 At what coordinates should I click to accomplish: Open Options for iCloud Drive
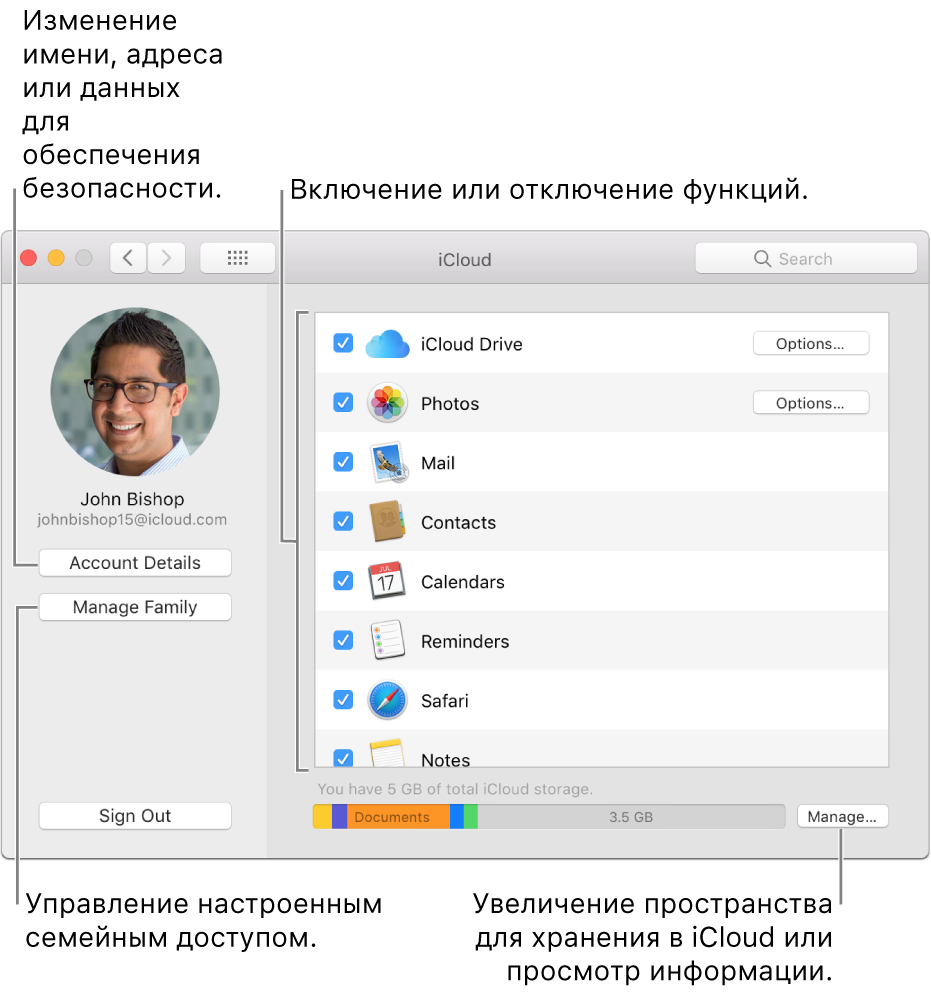810,343
